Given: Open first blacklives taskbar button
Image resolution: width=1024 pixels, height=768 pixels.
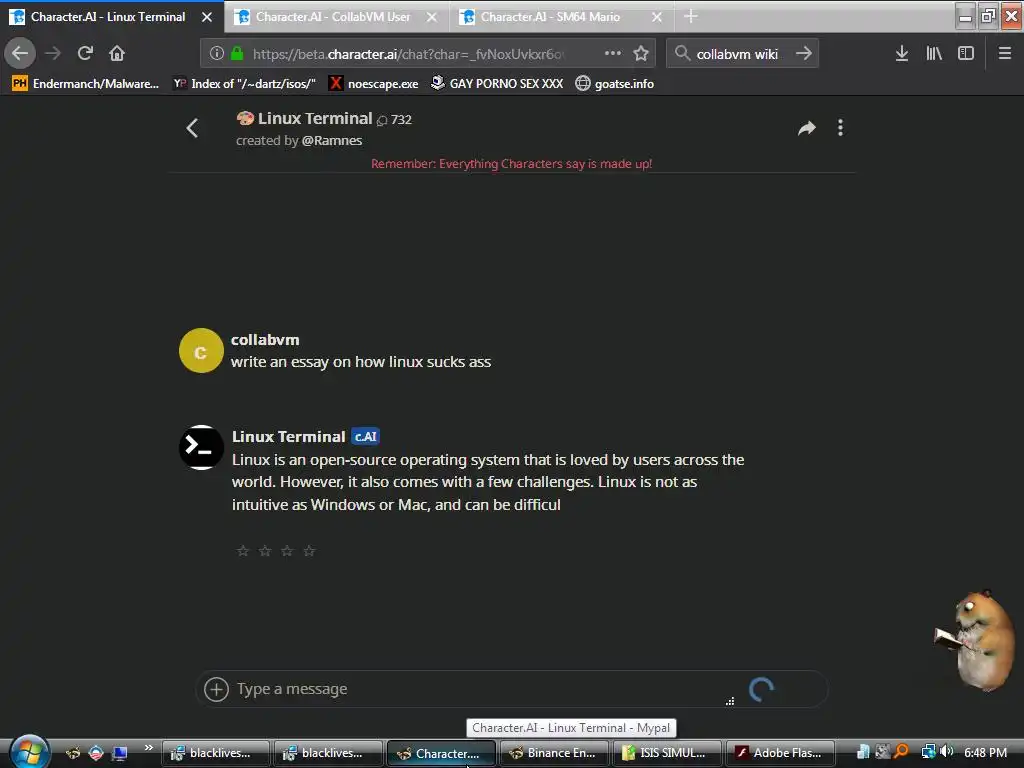Looking at the screenshot, I should [x=216, y=753].
